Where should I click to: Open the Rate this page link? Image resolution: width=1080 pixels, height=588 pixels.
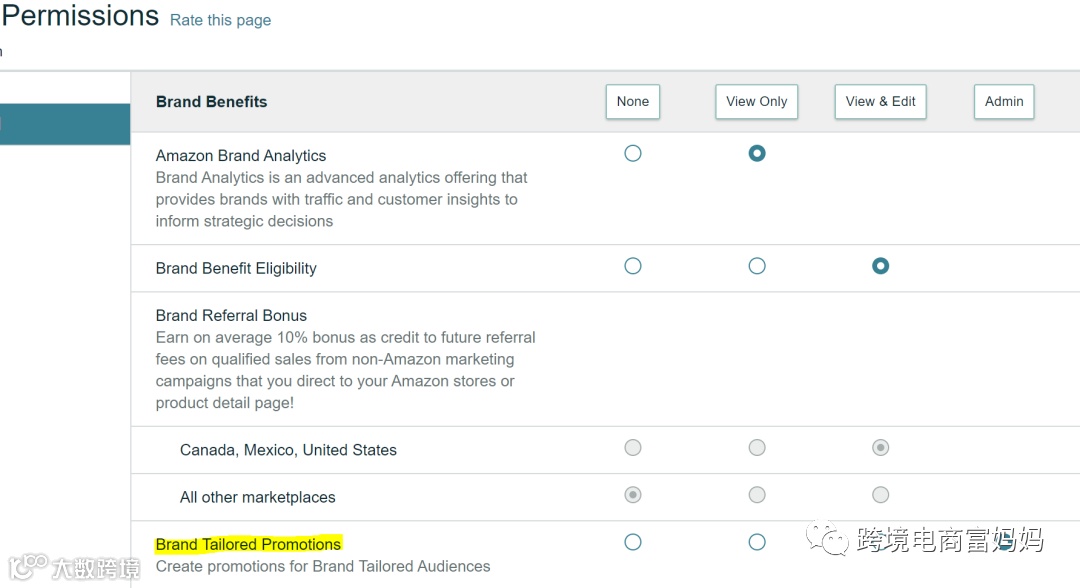click(x=220, y=20)
